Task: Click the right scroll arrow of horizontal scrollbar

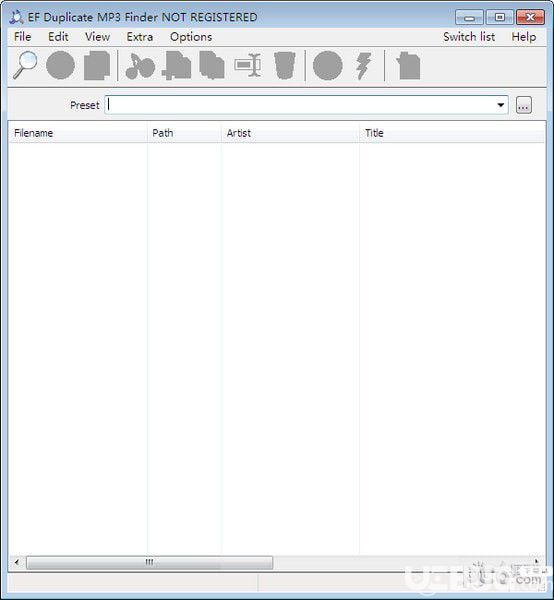Action: (x=537, y=562)
